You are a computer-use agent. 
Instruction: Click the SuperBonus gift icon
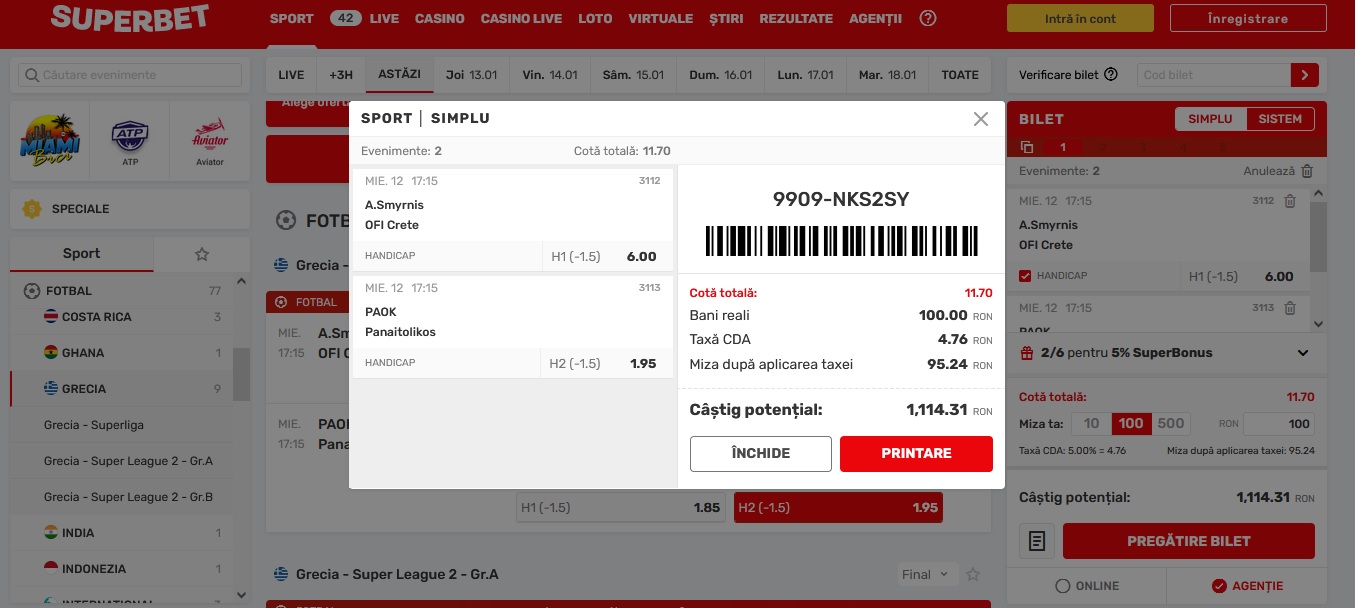click(1027, 353)
